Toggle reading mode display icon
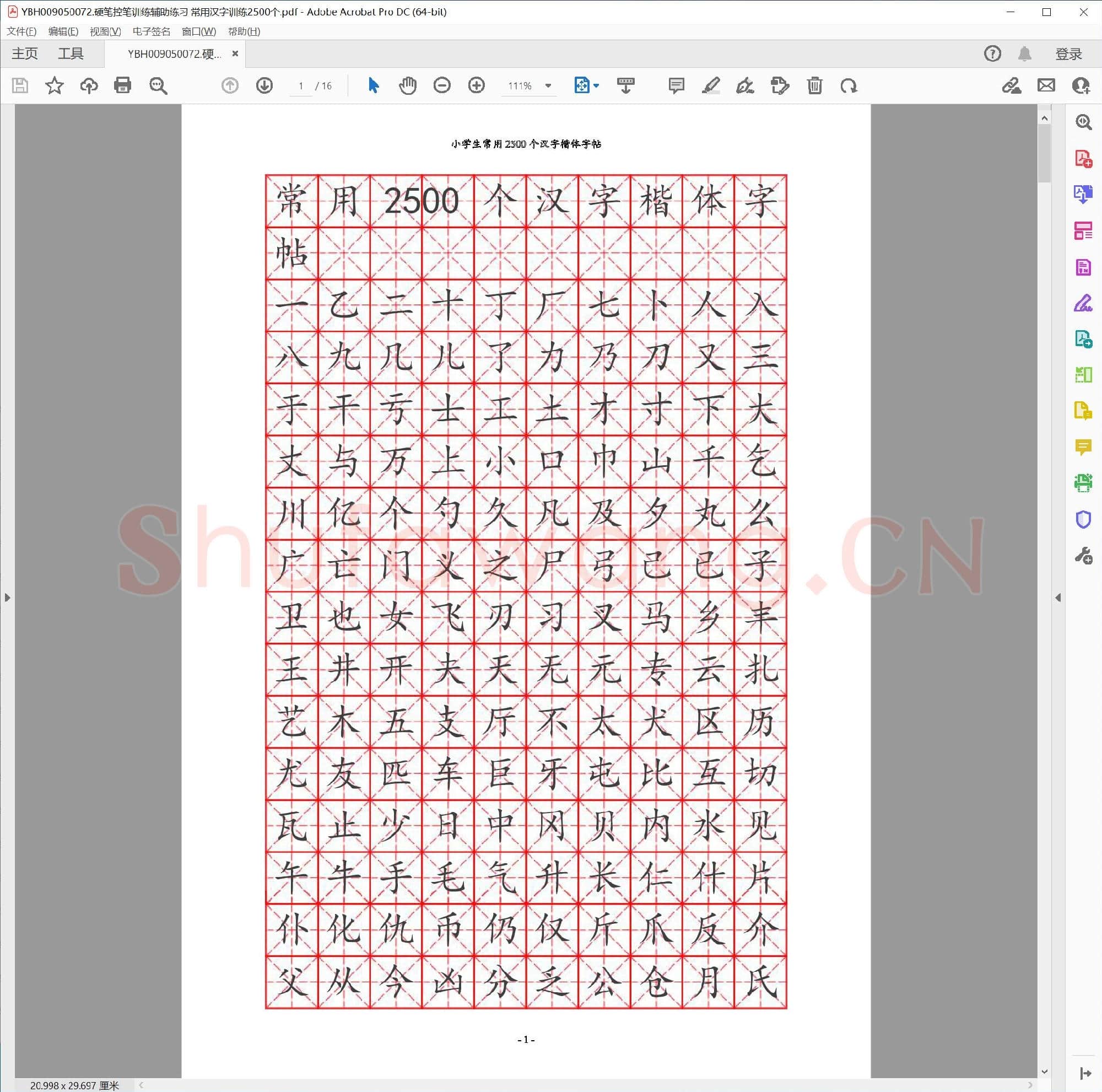The height and width of the screenshot is (1092, 1102). coord(625,85)
